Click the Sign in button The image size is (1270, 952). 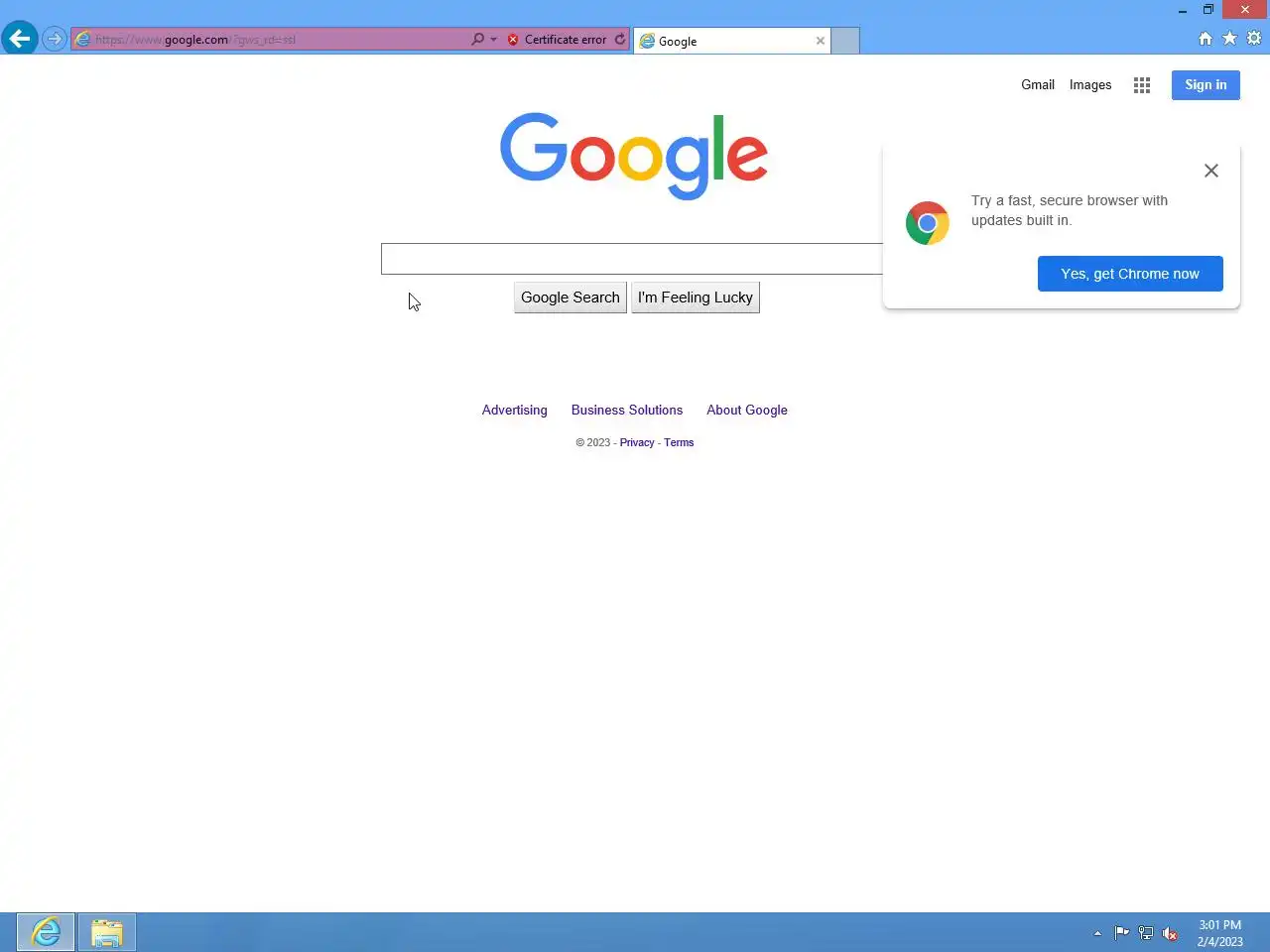1206,85
